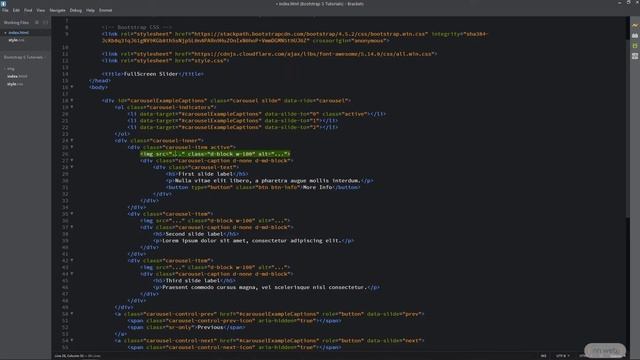
Task: Open the Bootstrap 5 Tutorials project dropdown
Action: click(24, 57)
